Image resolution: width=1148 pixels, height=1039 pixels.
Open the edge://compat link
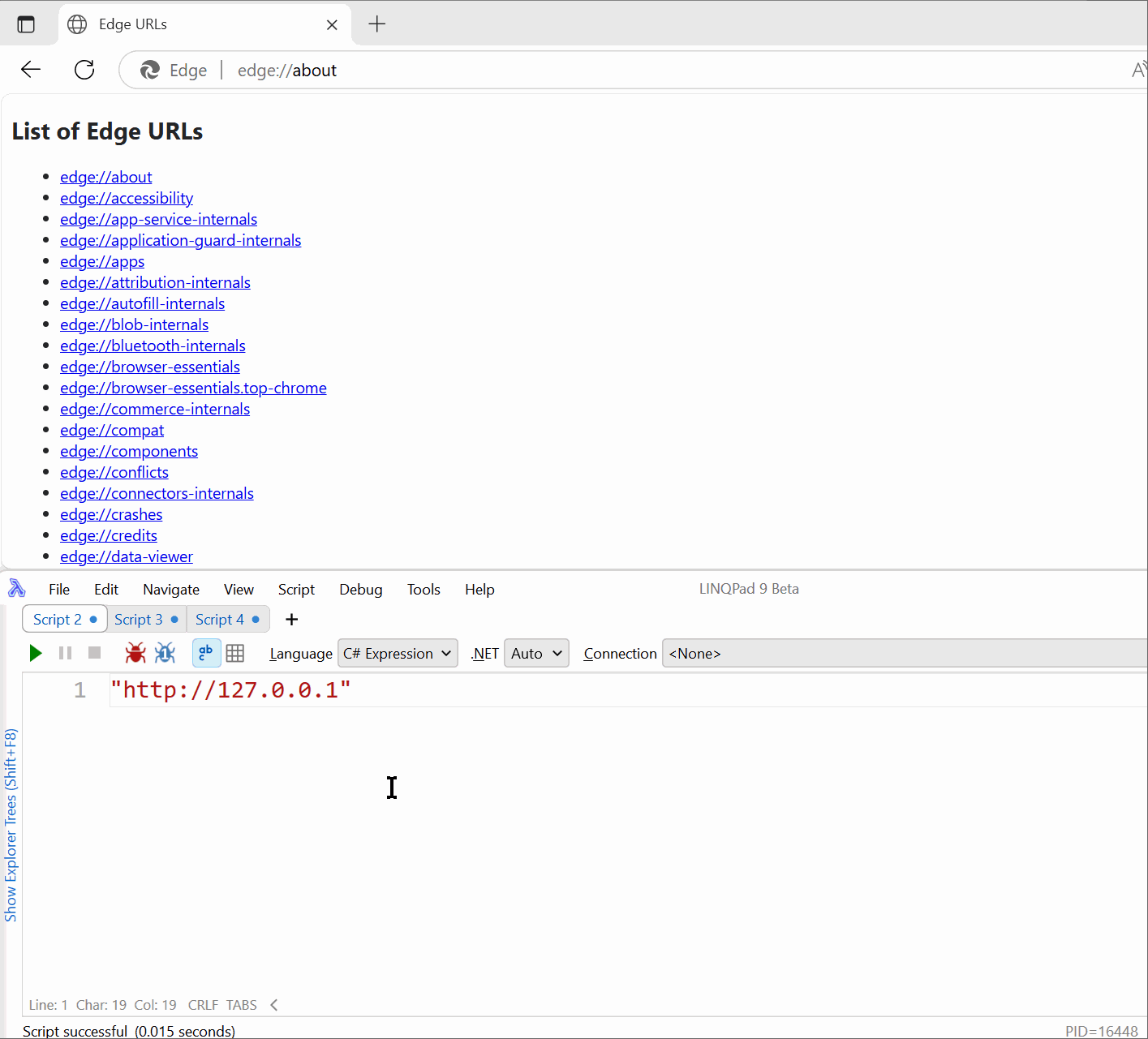112,430
